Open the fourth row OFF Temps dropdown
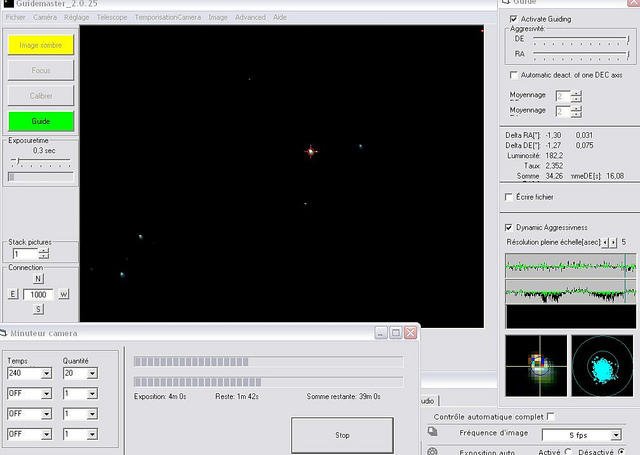Screen dimensions: 640x455 point(47,435)
